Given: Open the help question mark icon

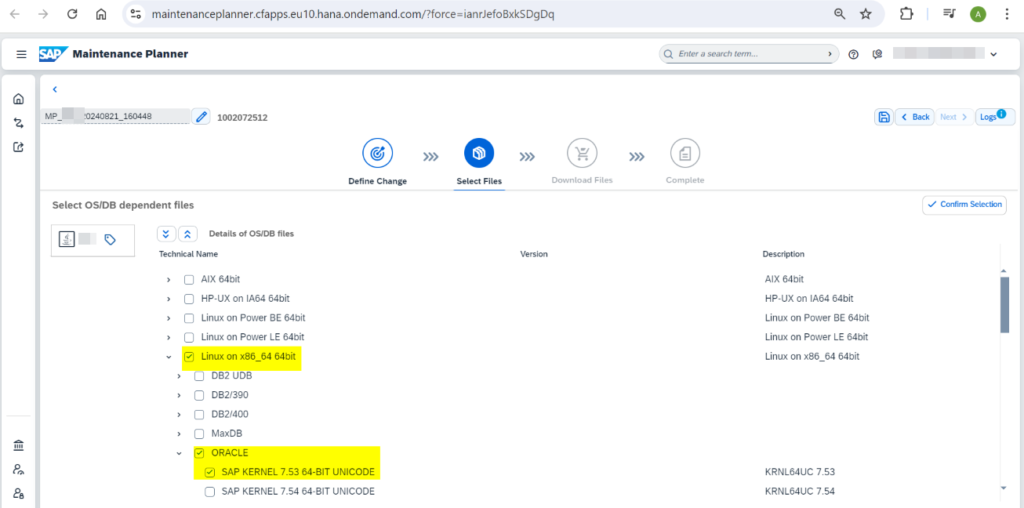Looking at the screenshot, I should point(853,54).
